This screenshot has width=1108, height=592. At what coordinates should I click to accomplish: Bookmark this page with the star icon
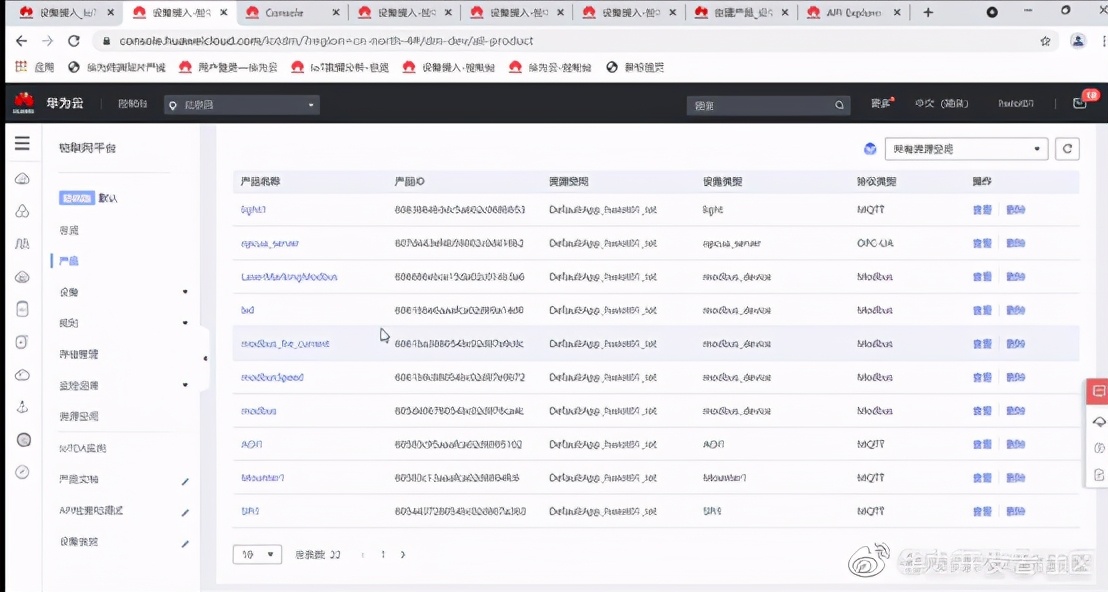coord(1045,41)
